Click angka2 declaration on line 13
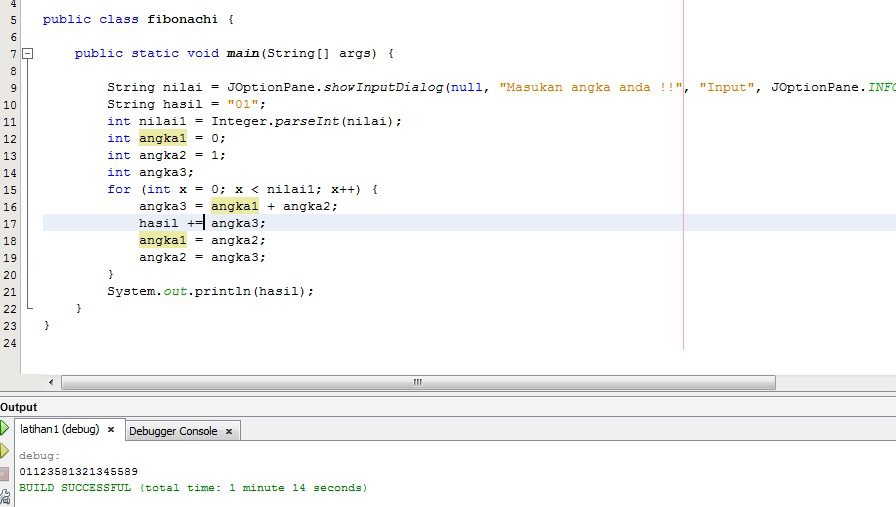Viewport: 896px width, 507px height. (x=162, y=155)
